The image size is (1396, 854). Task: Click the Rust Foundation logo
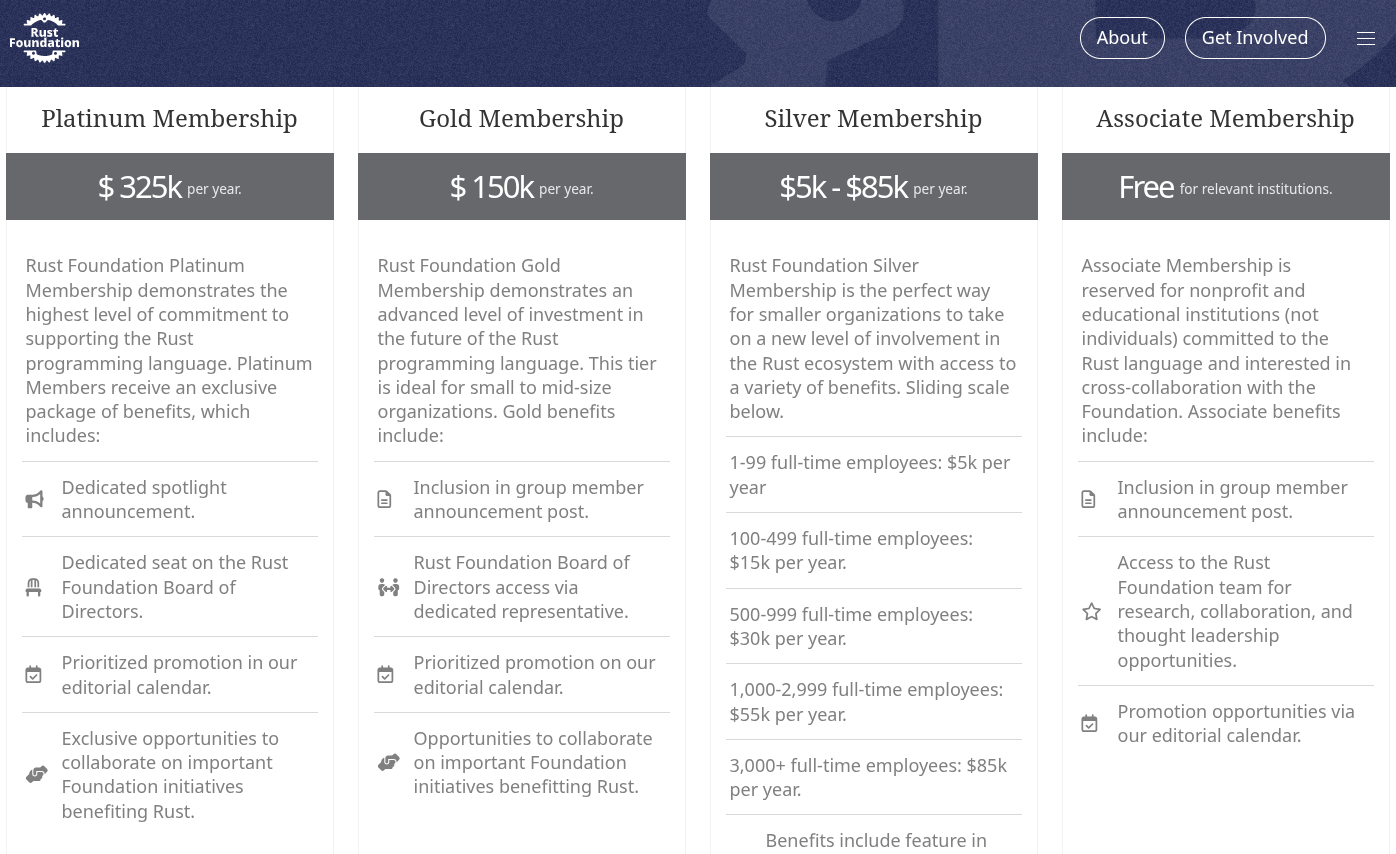point(44,37)
